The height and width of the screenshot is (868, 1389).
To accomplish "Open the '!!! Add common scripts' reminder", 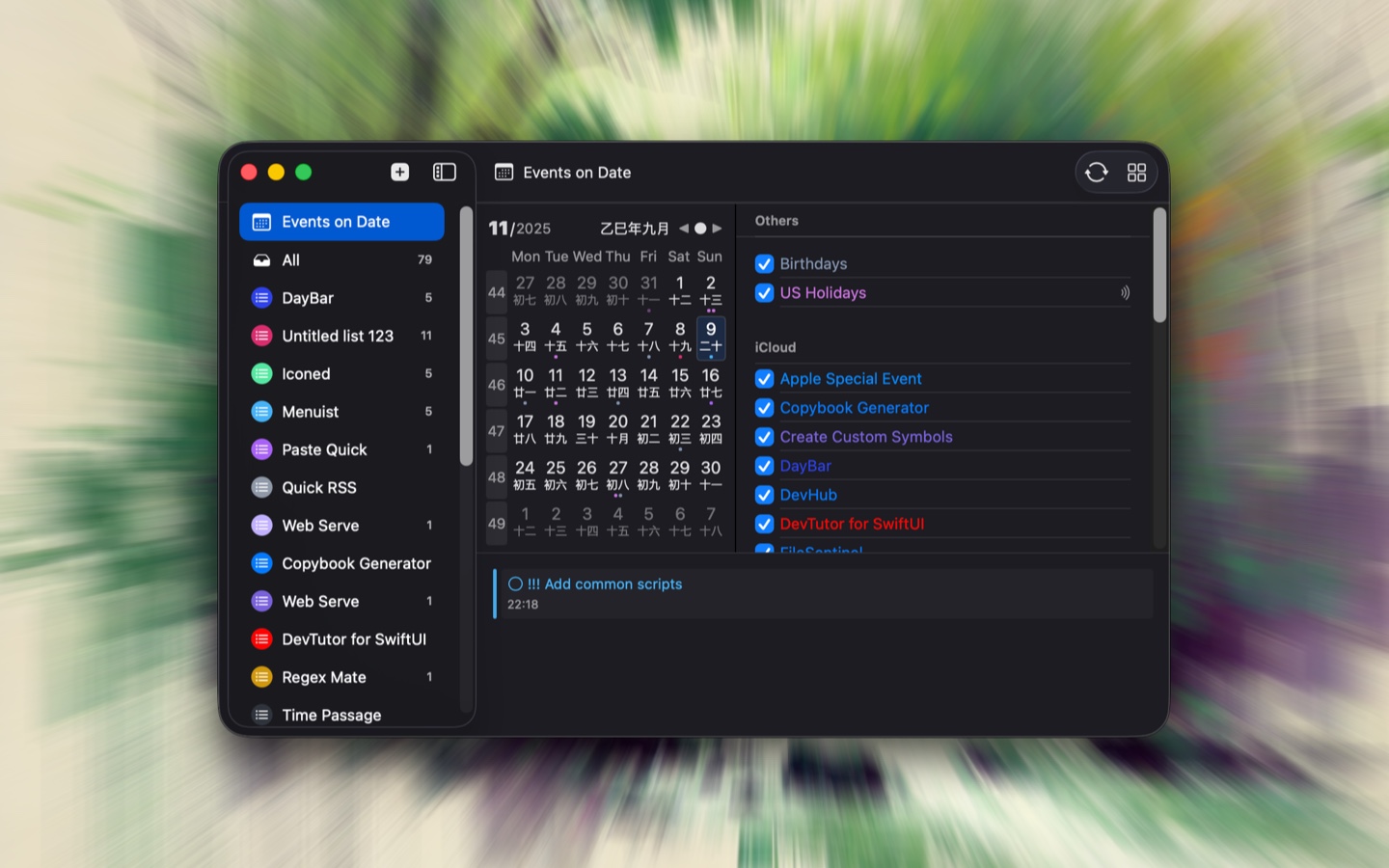I will coord(824,593).
